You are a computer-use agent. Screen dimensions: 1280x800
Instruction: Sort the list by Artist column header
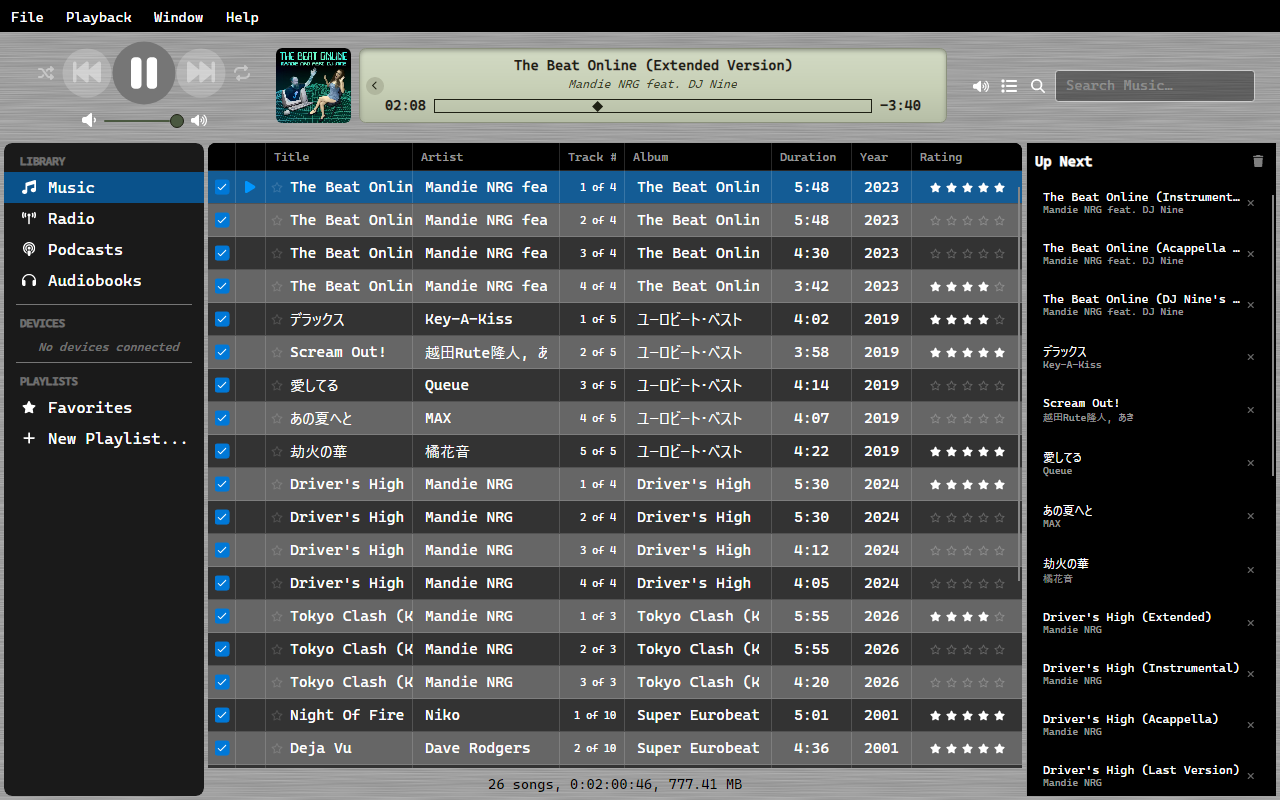(486, 157)
